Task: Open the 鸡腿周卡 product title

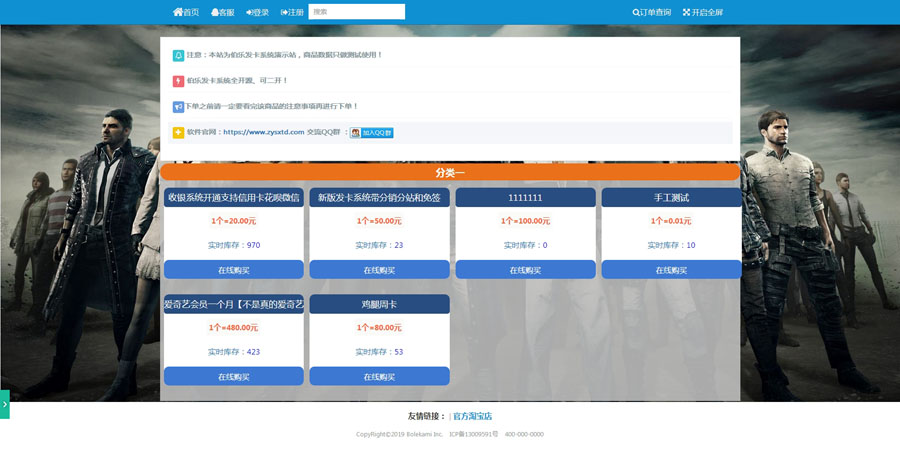Action: tap(379, 304)
